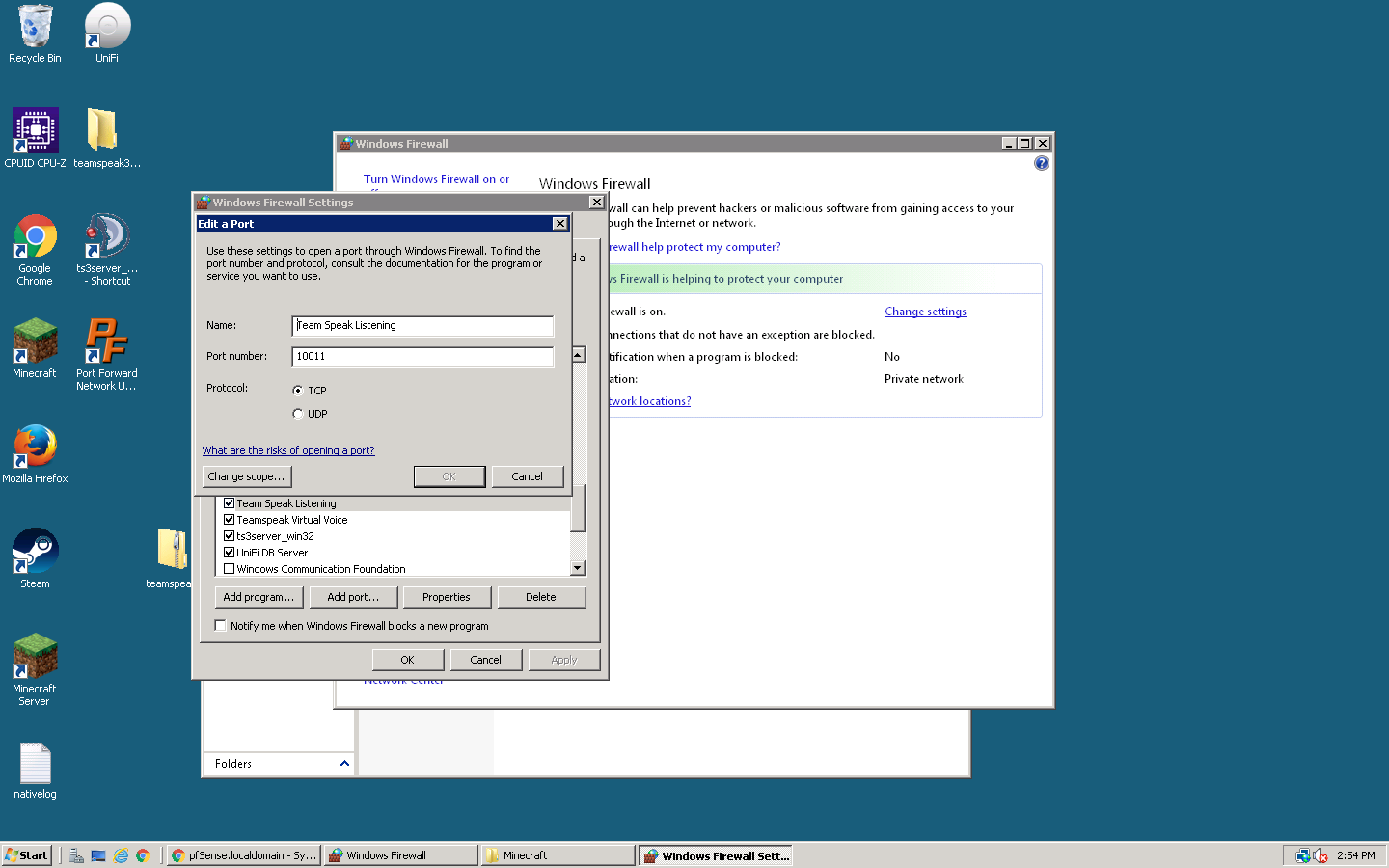Image resolution: width=1389 pixels, height=868 pixels.
Task: Open Mozilla Firefox desktop icon
Action: click(35, 448)
